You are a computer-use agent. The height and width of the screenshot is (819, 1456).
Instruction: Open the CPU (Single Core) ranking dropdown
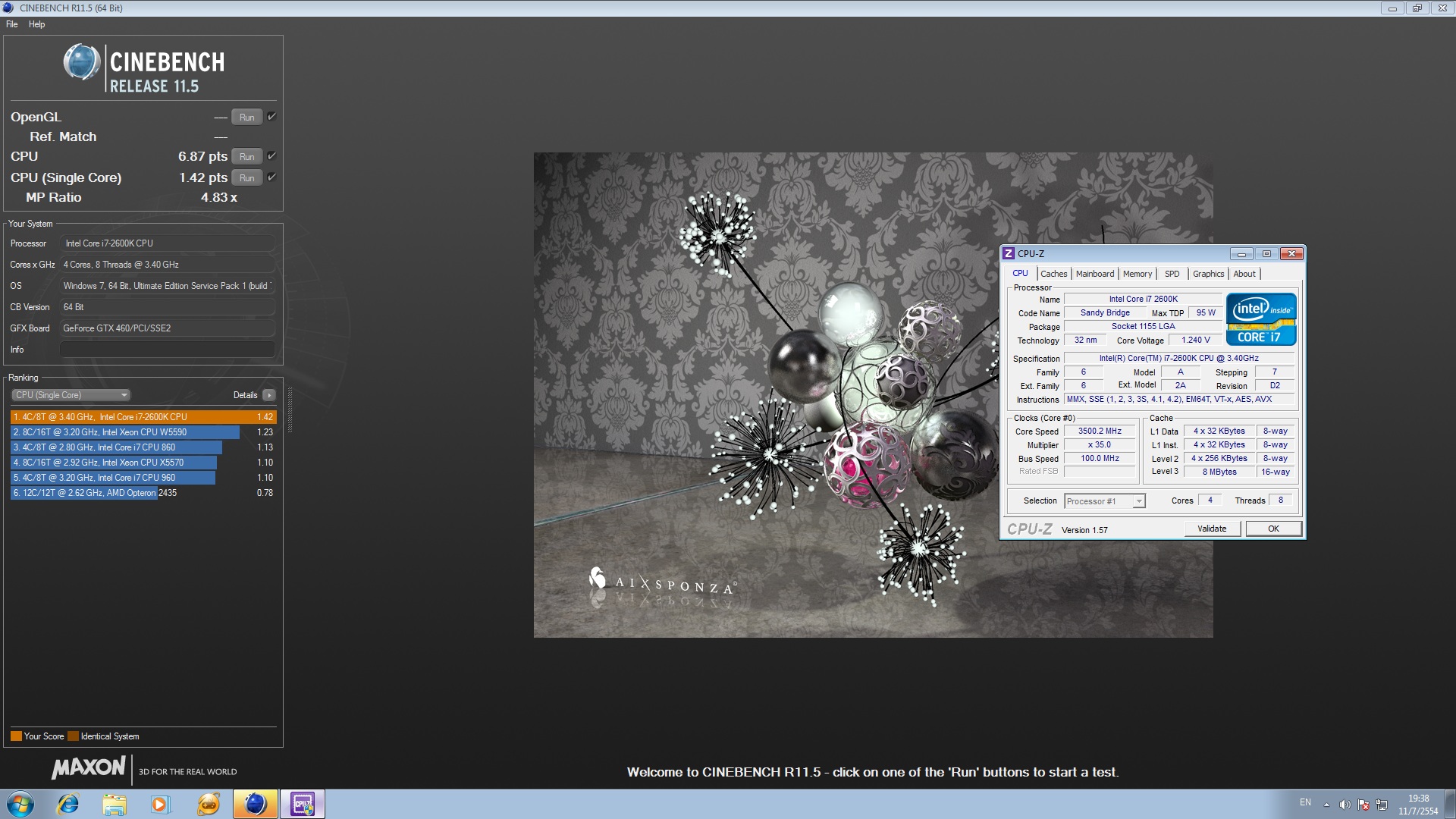coord(71,395)
